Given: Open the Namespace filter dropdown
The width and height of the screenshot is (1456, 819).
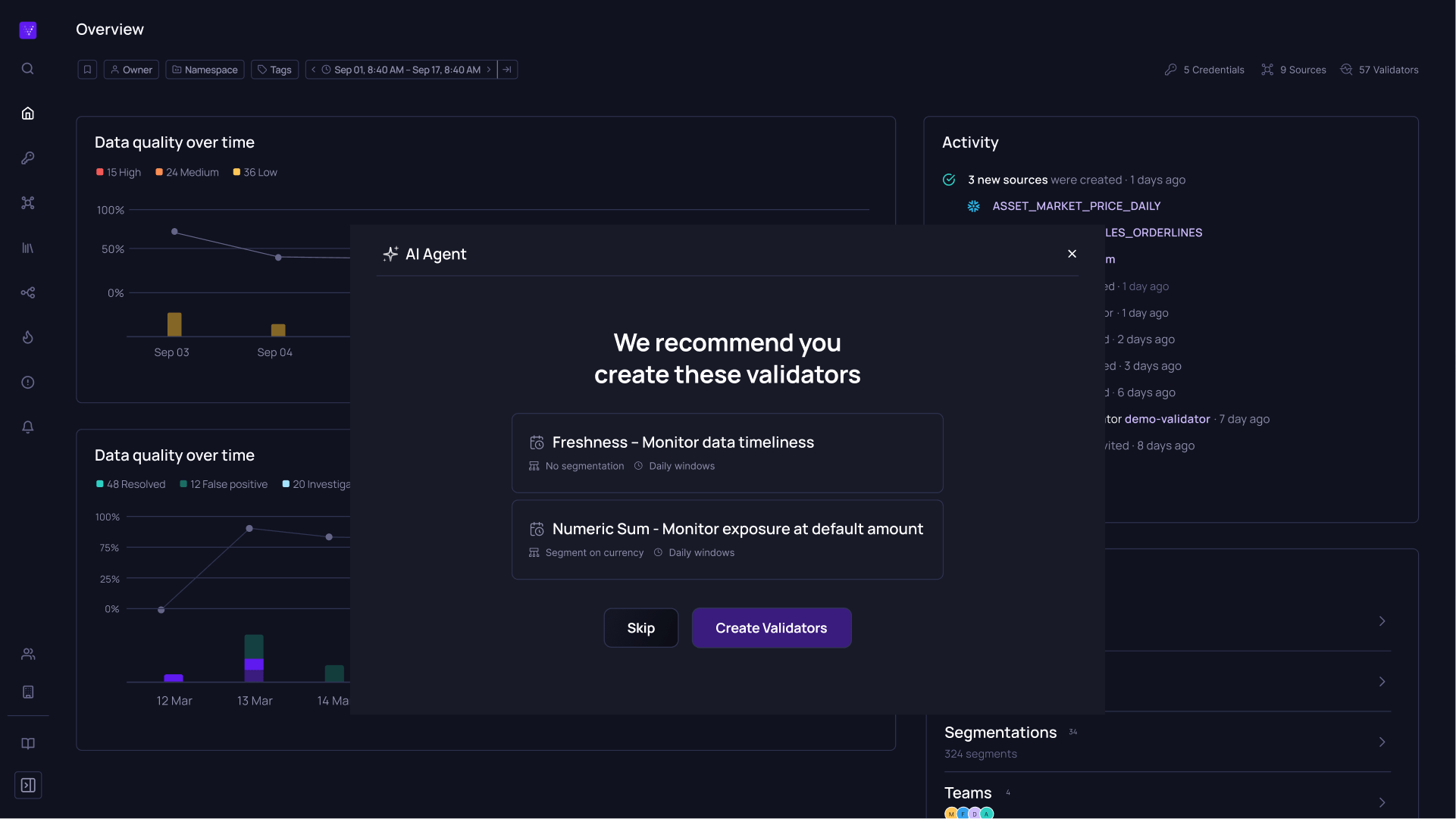Looking at the screenshot, I should 205,70.
